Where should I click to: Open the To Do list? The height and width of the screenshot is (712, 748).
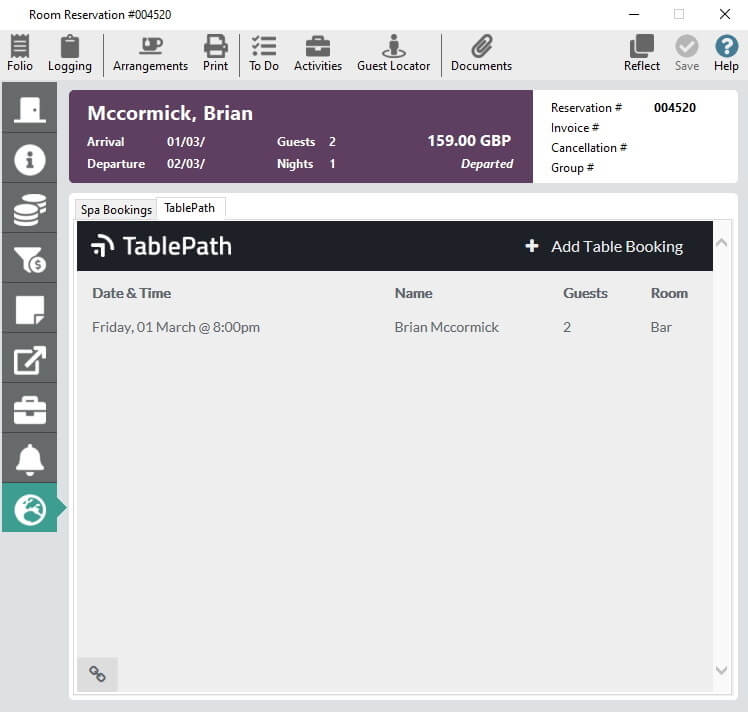(264, 52)
